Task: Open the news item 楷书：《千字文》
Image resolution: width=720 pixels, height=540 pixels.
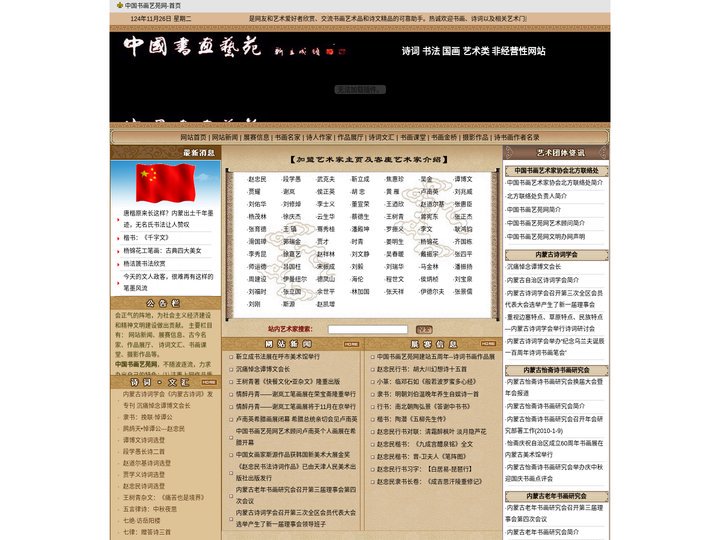Action: click(x=146, y=238)
